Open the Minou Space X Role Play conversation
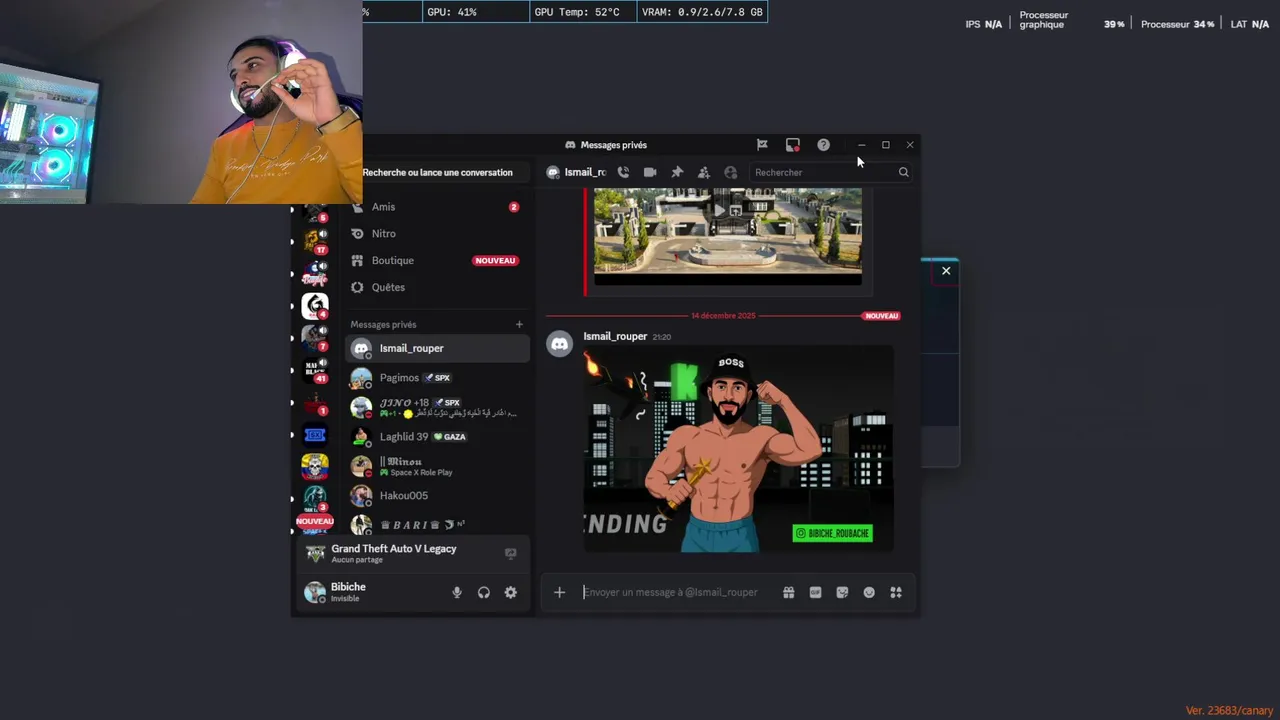 point(437,466)
